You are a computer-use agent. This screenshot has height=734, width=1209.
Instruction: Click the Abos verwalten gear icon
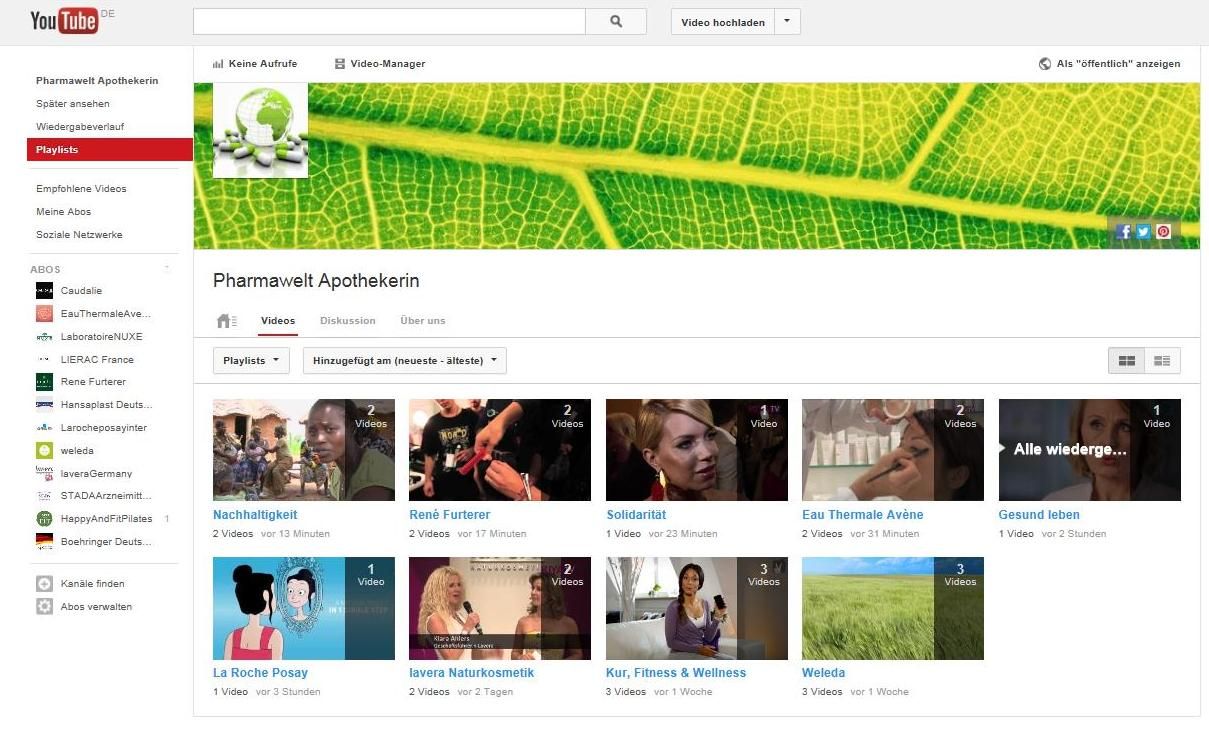pos(44,607)
